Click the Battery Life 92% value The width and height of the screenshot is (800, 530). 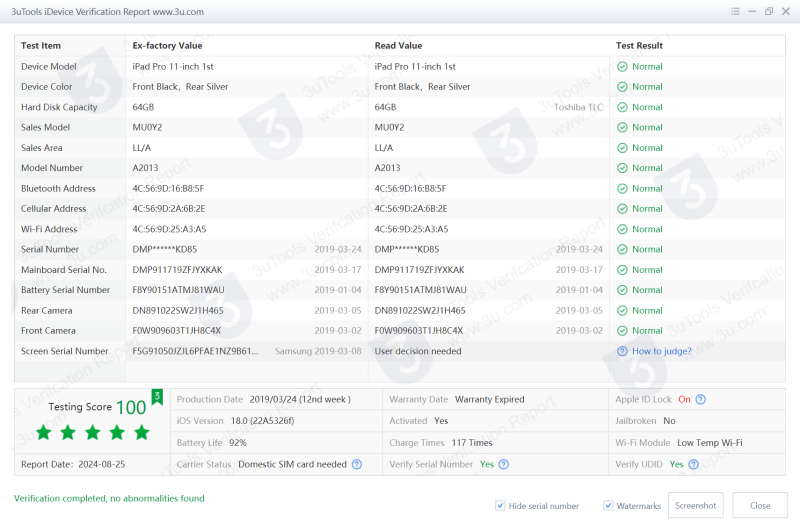click(238, 443)
